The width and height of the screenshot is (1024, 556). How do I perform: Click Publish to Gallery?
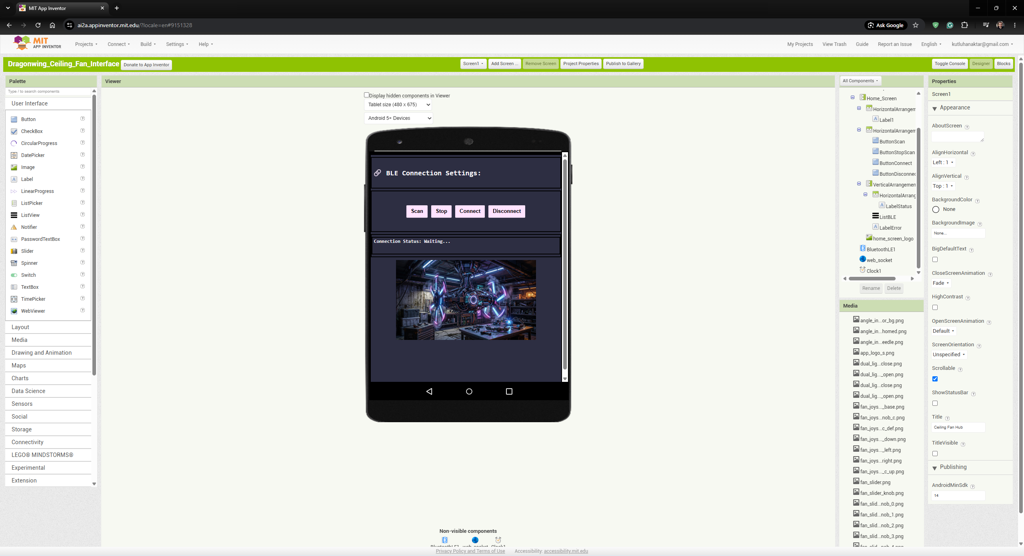tap(623, 63)
